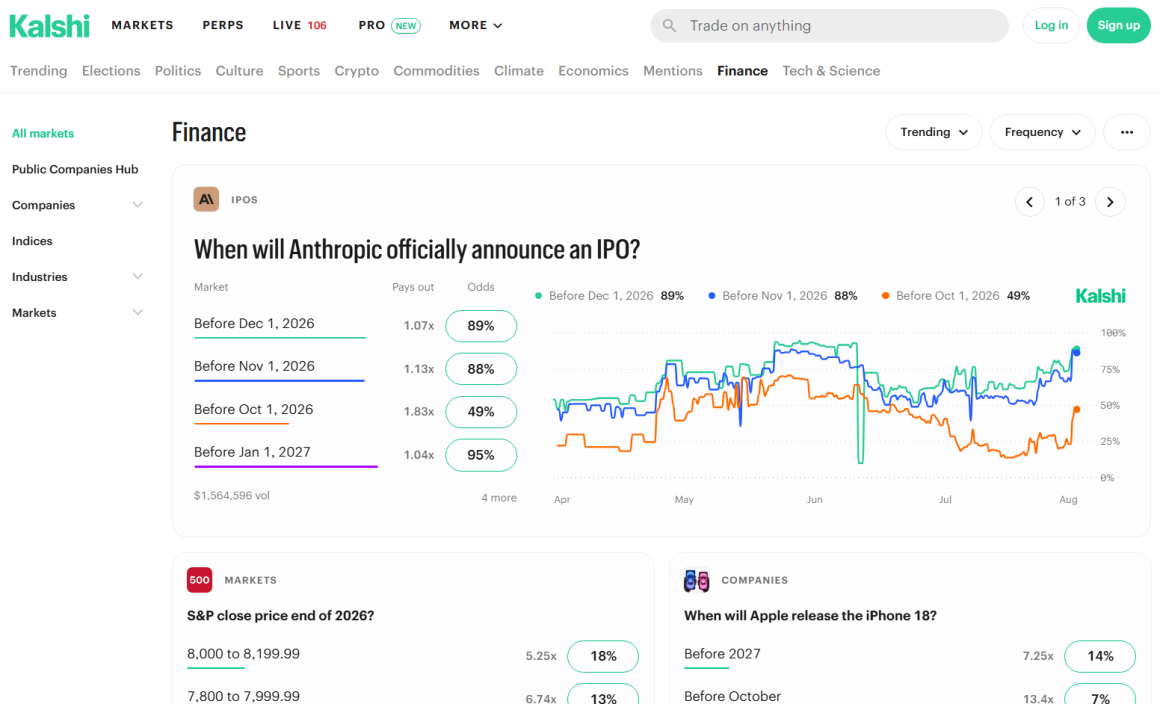
Task: Go to next featured market arrow
Action: (x=1110, y=202)
